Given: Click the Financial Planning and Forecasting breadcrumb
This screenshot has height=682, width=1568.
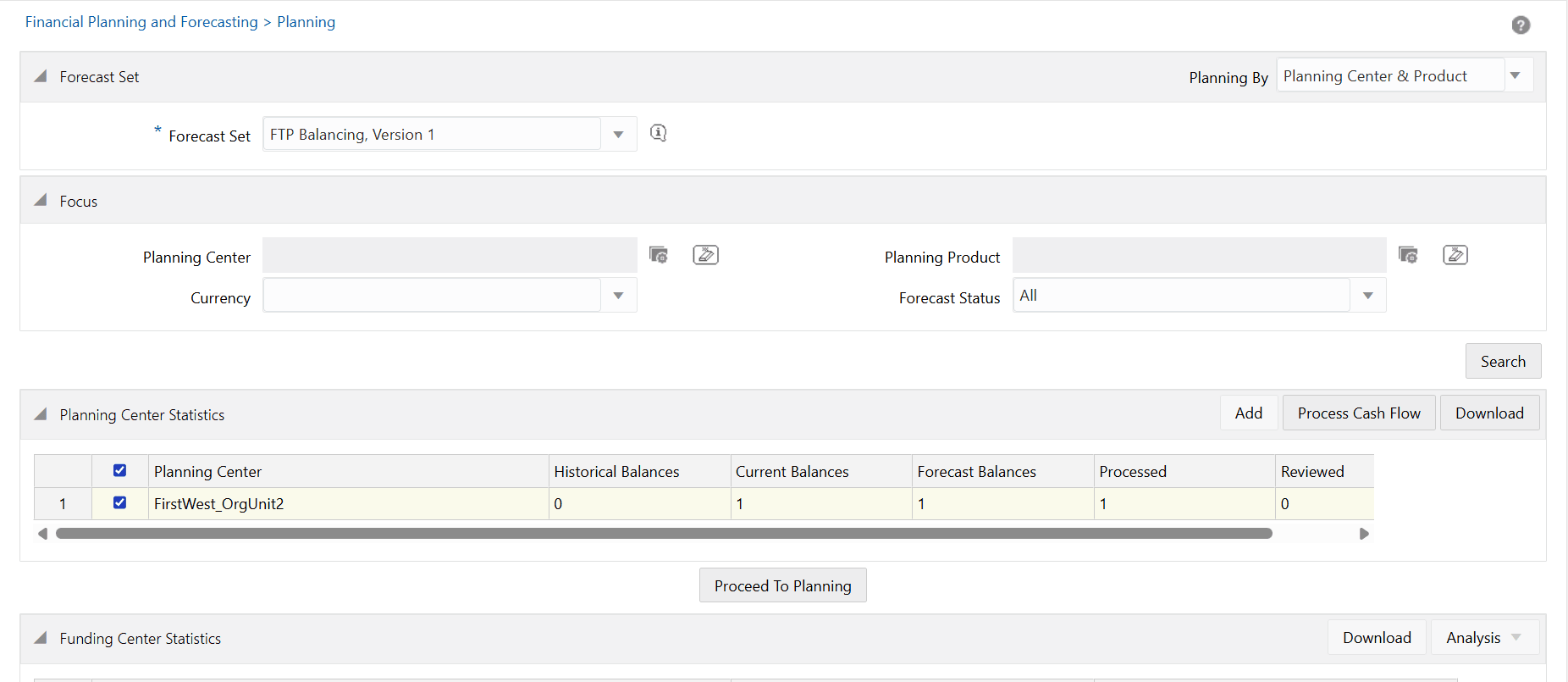Looking at the screenshot, I should tap(141, 22).
